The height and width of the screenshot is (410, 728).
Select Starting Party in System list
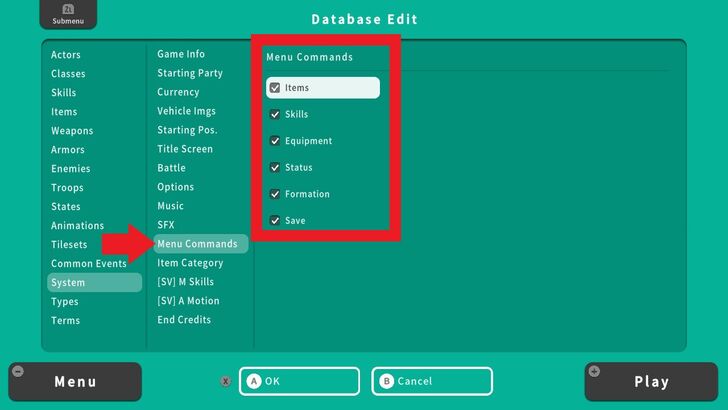[190, 73]
